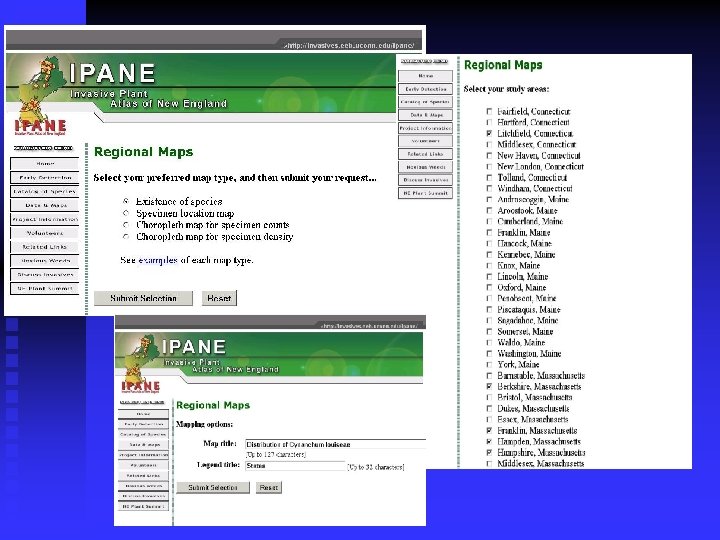720x540 pixels.
Task: Check the Hancock, Maine checkbox
Action: [489, 243]
